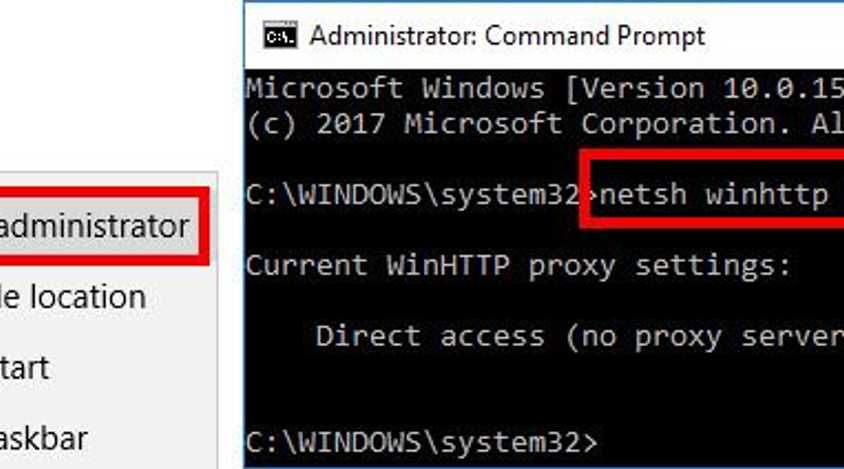Click the word "winhttp" in the command
The height and width of the screenshot is (469, 844).
click(x=767, y=194)
